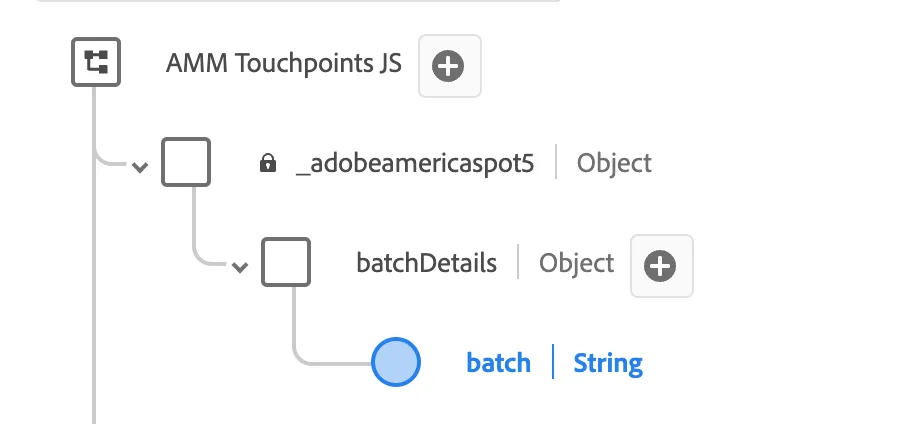Check the _adobeamericaspot5 checkbox
906x424 pixels.
185,162
